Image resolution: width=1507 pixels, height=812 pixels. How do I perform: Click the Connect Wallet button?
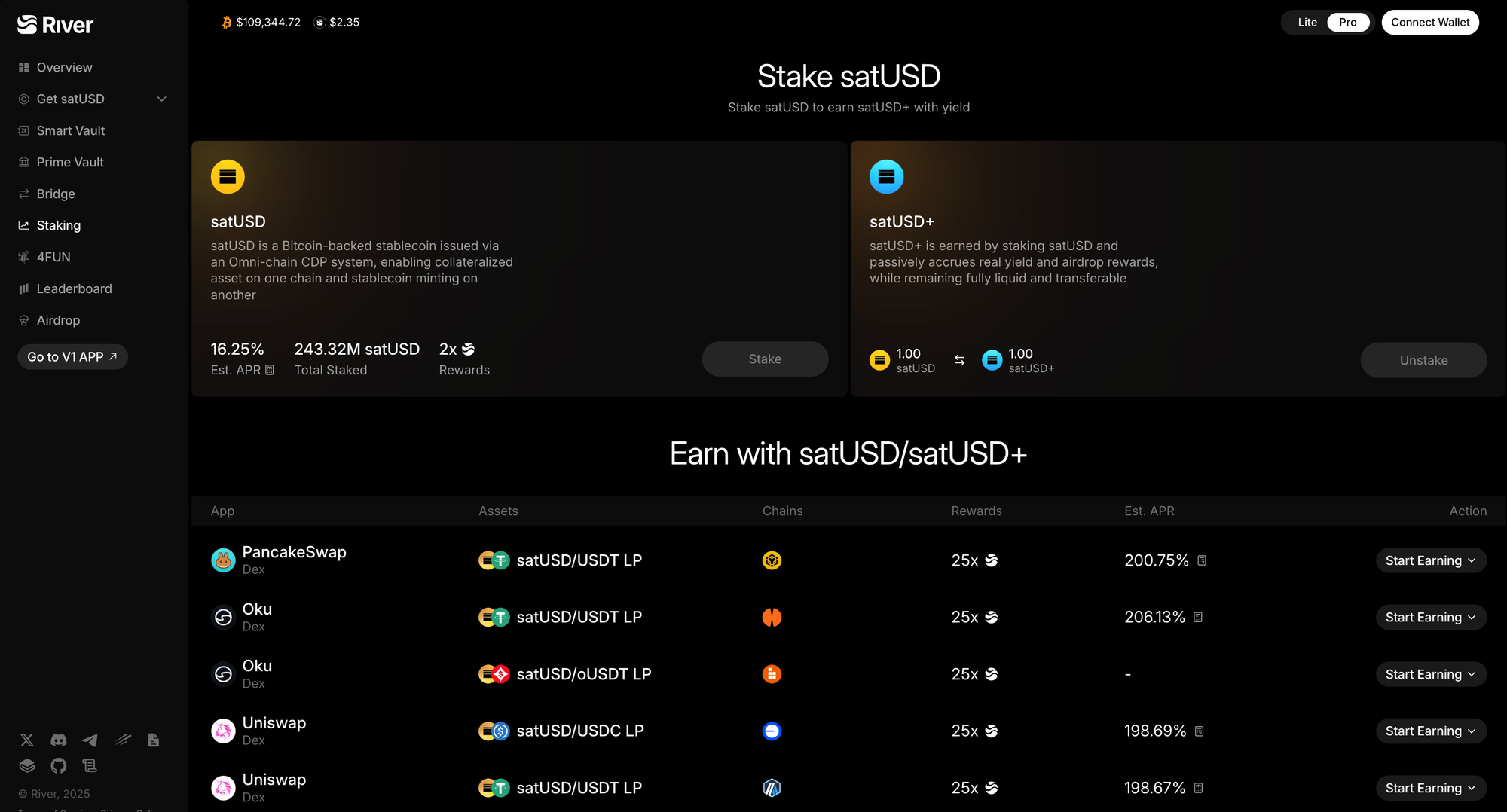point(1429,23)
